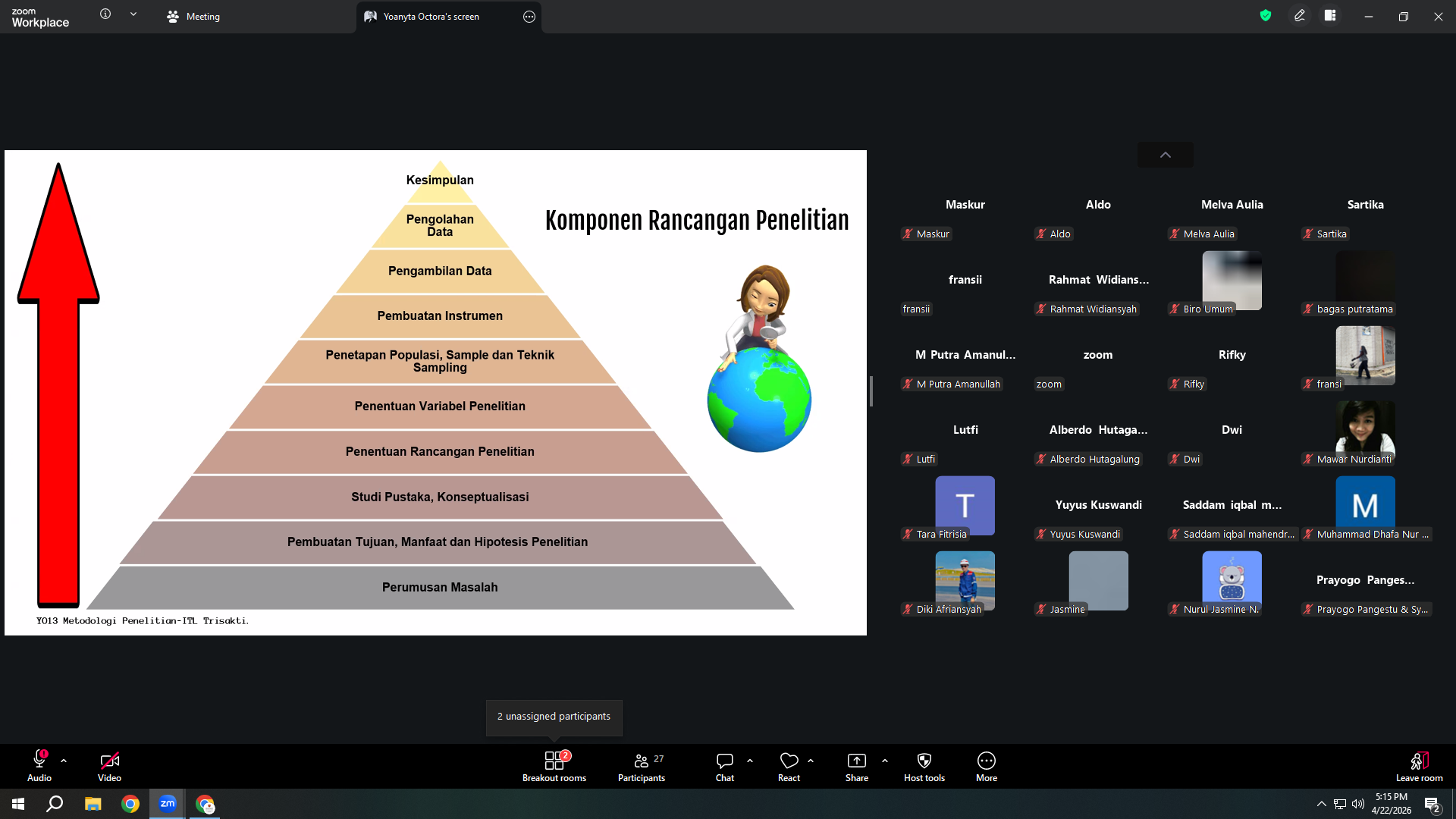Select the fransi photo tile
This screenshot has height=819, width=1456.
tap(1366, 356)
